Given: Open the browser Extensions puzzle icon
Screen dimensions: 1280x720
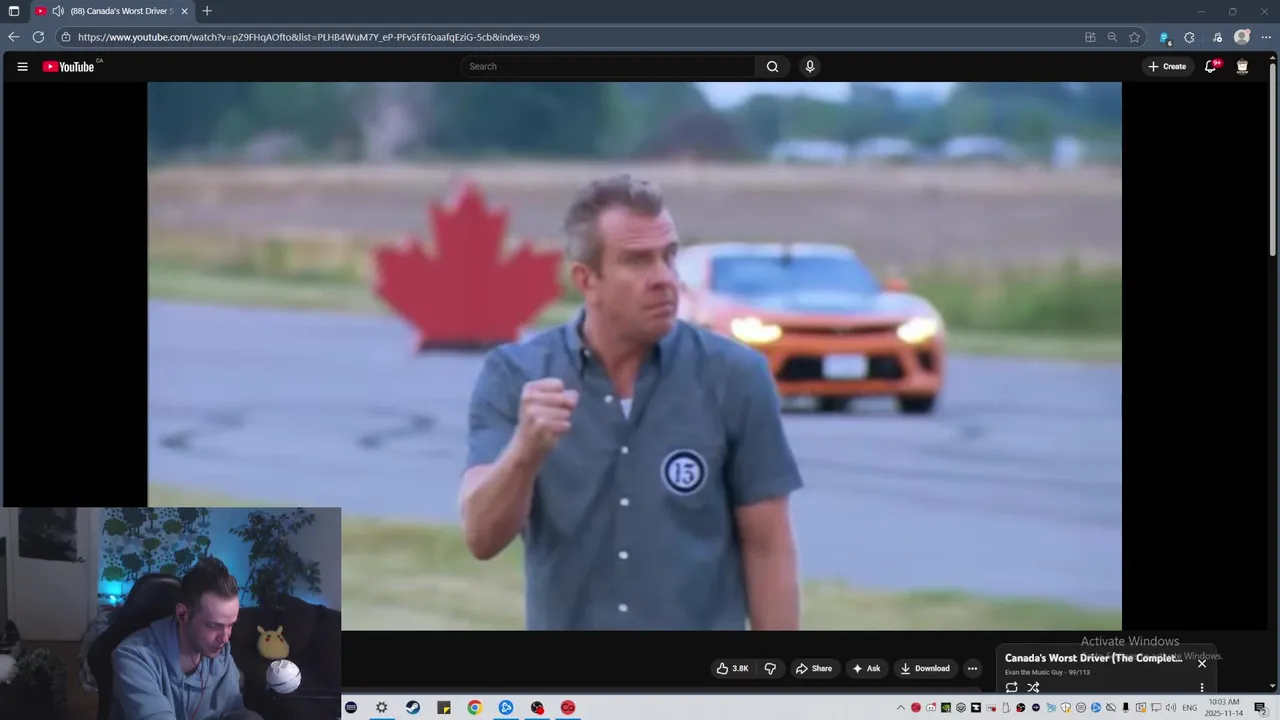Looking at the screenshot, I should (1189, 37).
